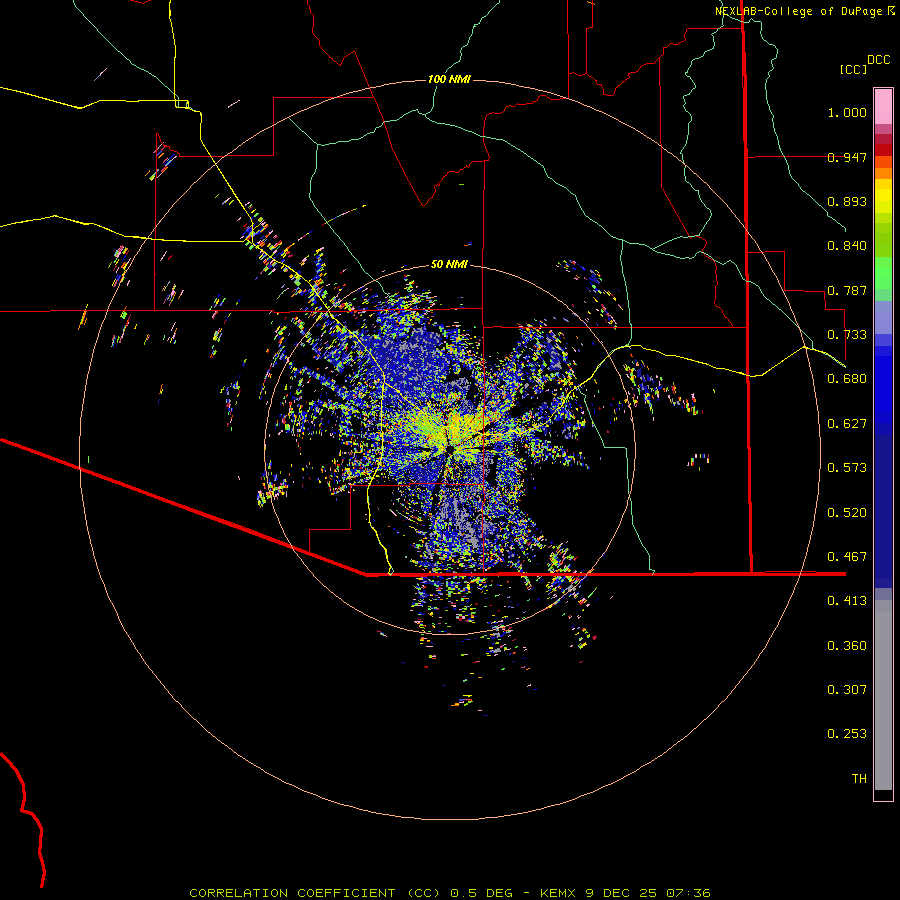Viewport: 900px width, 900px height.
Task: Select the 1.000 scale value
Action: tap(847, 112)
